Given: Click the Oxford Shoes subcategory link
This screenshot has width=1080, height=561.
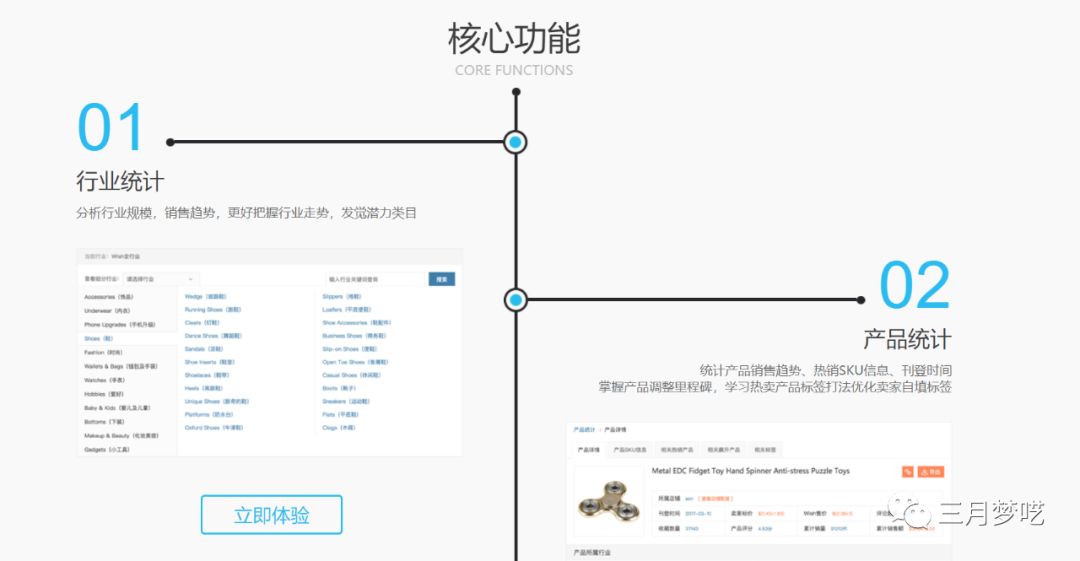Looking at the screenshot, I should click(213, 427).
